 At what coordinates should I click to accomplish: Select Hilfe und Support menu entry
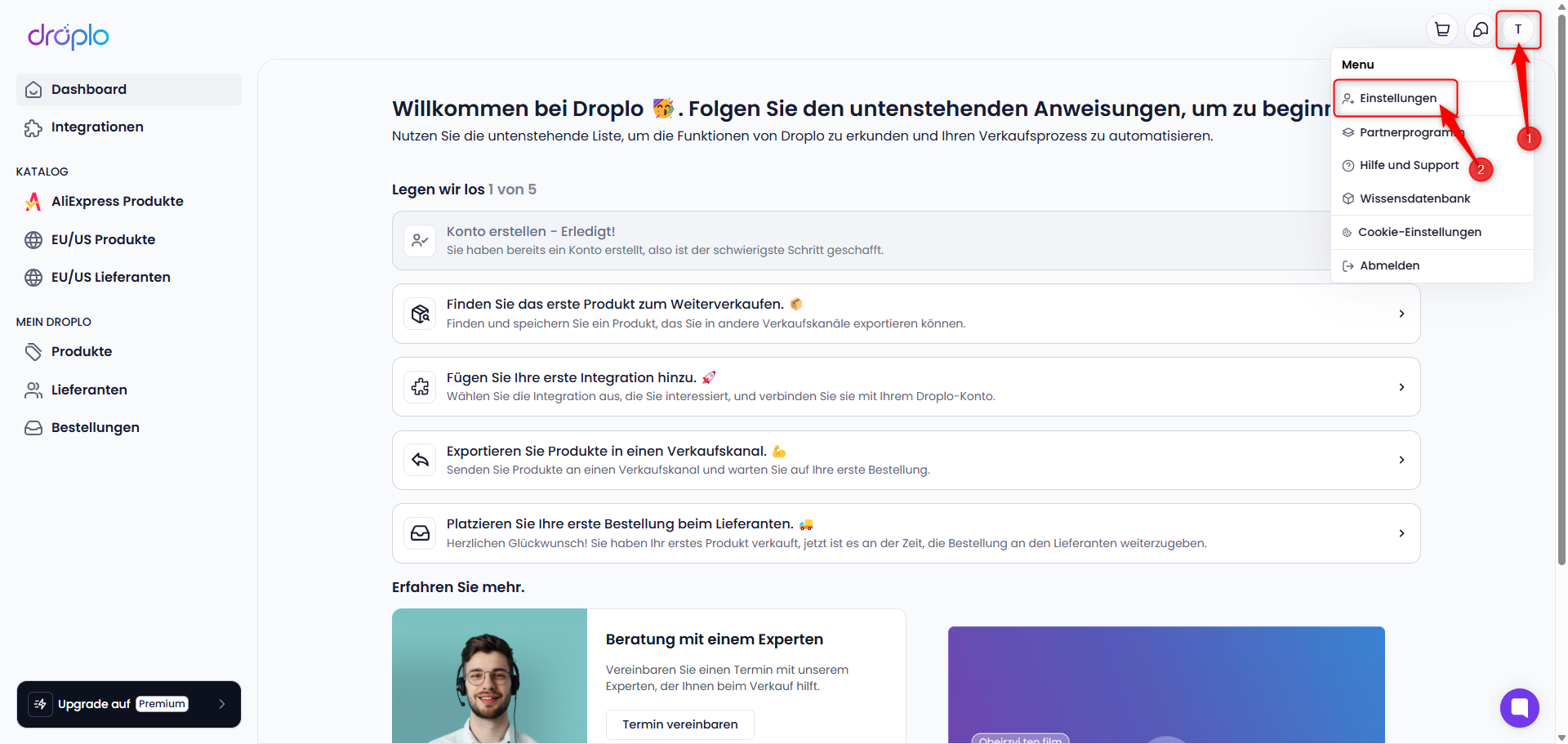tap(1432, 165)
